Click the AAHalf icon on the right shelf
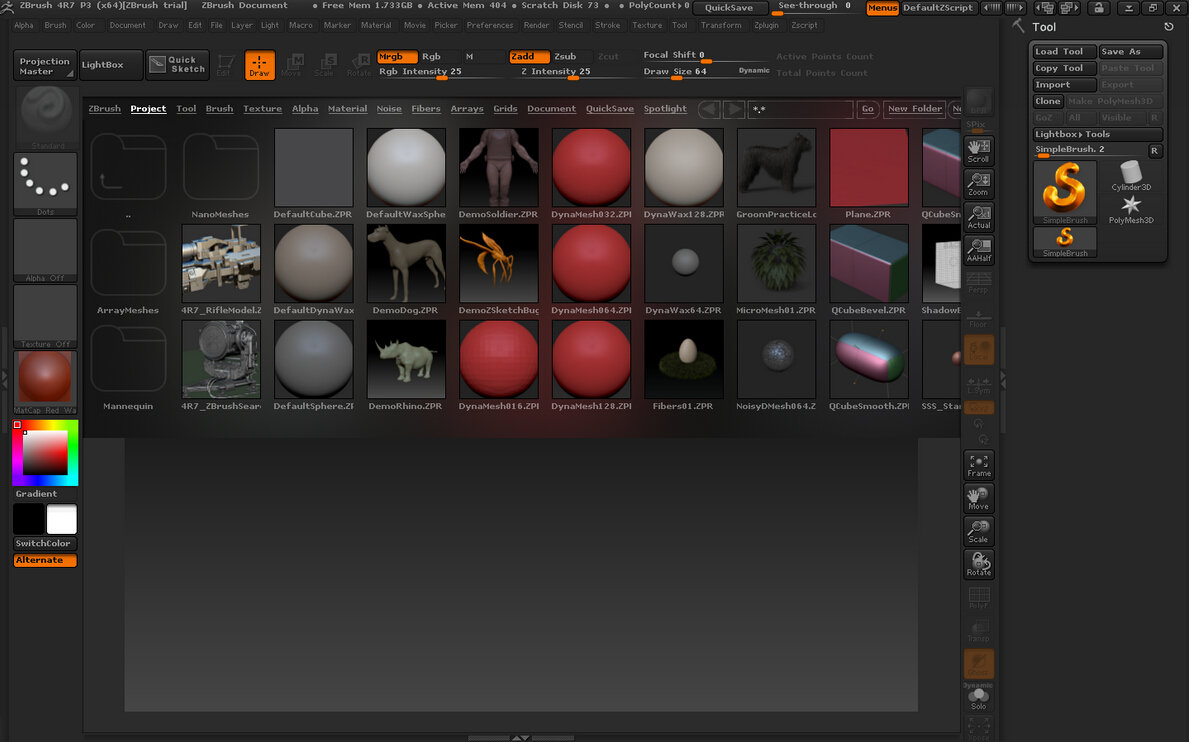Screen dimensions: 1192x742 (978, 249)
